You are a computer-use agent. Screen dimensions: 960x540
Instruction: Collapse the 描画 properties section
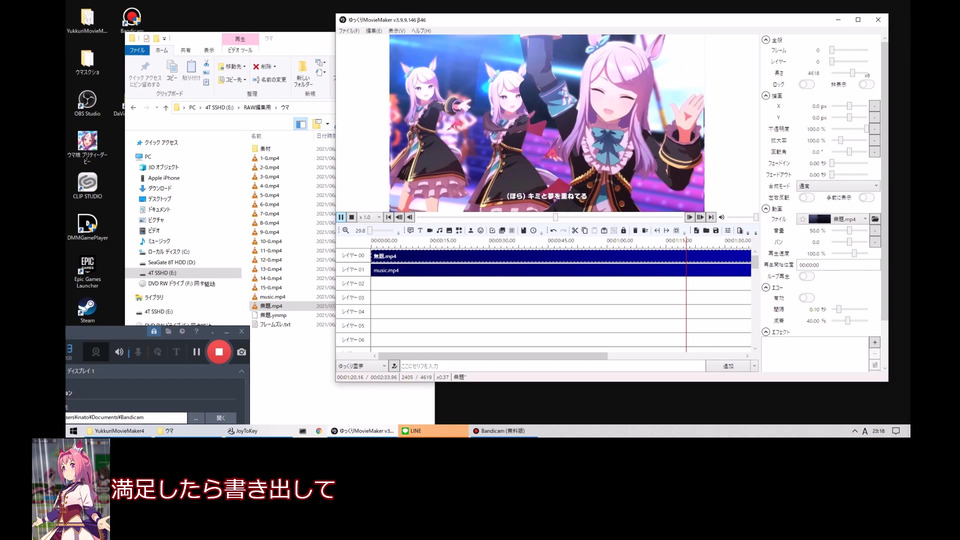tap(766, 96)
